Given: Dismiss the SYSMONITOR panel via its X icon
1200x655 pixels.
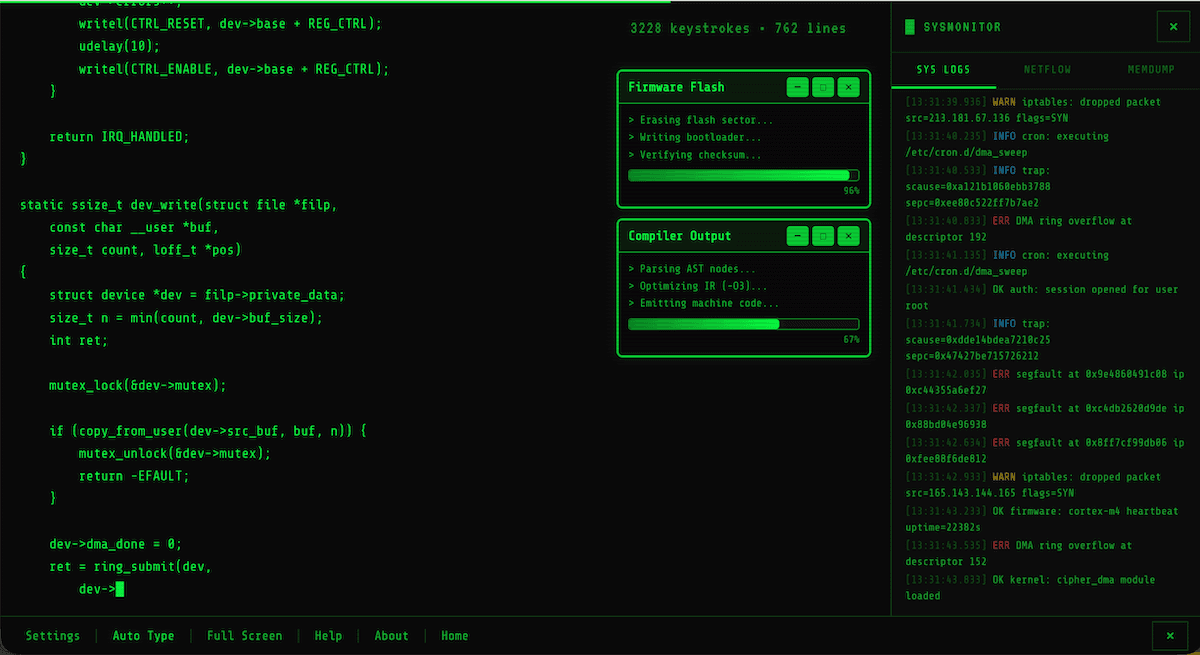Looking at the screenshot, I should point(1172,26).
